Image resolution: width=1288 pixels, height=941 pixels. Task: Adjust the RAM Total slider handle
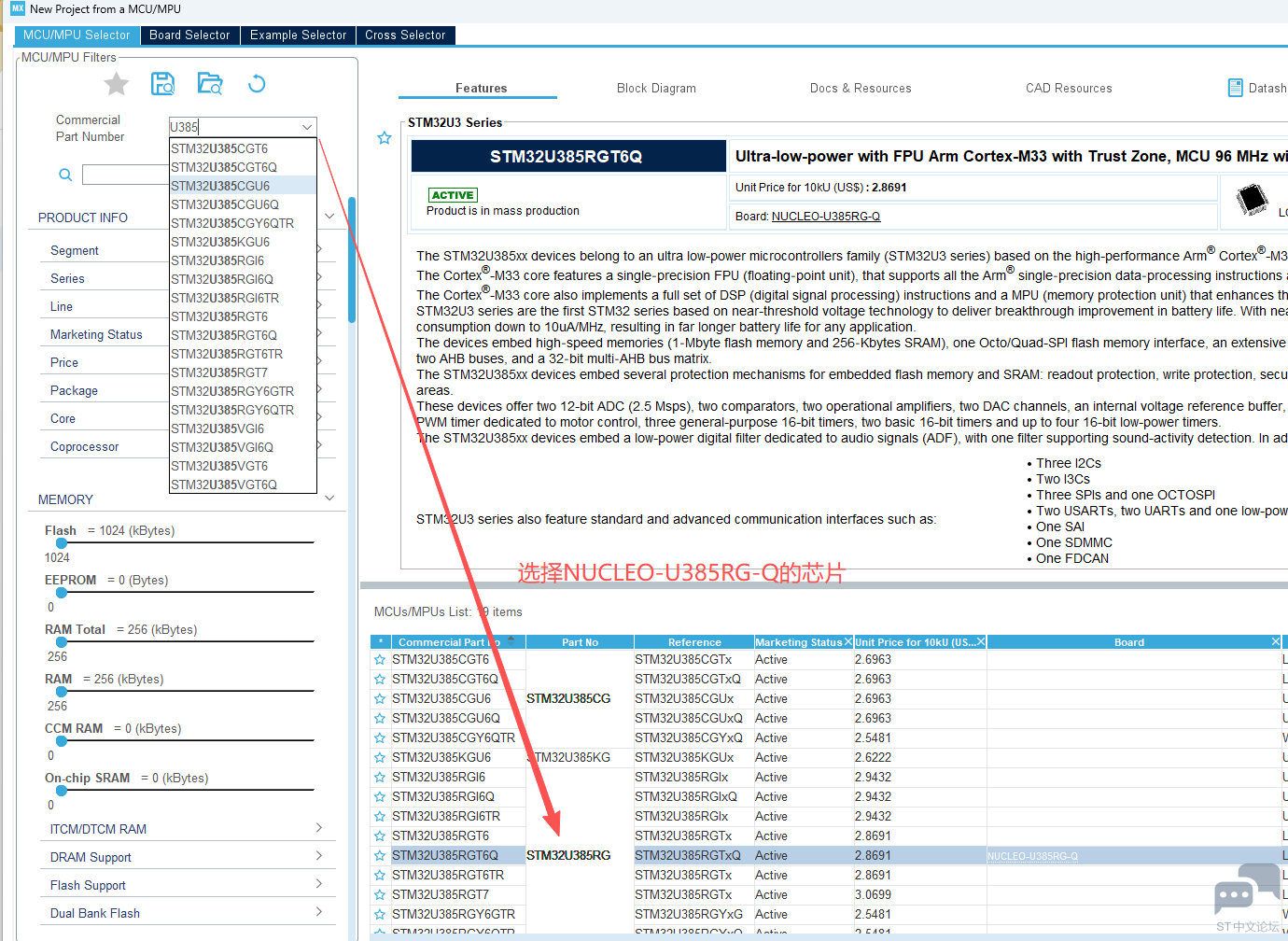click(x=62, y=642)
